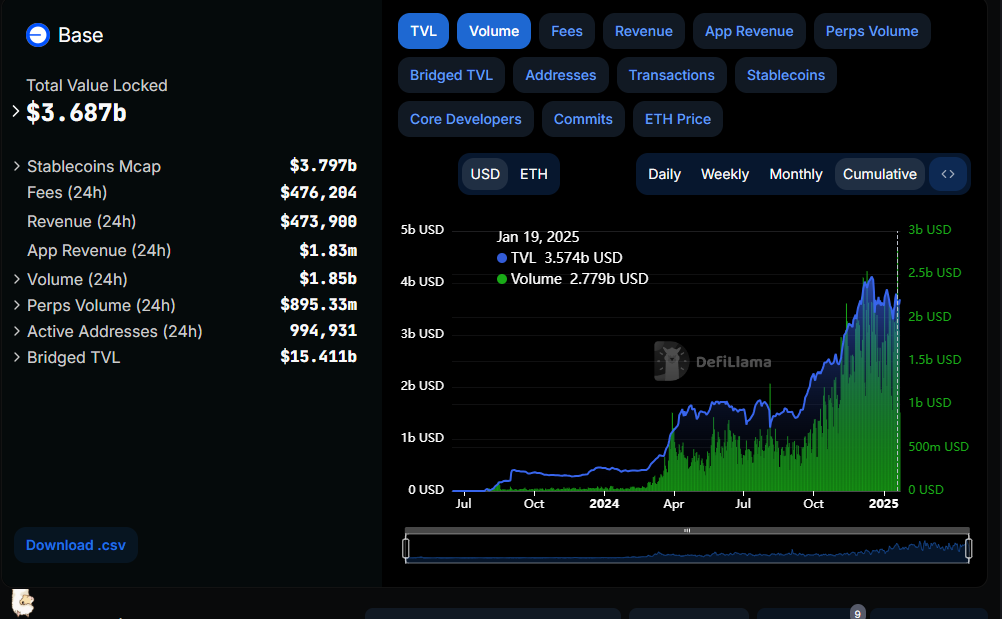Select the Monthly interval tab
The image size is (1002, 619).
(x=795, y=174)
